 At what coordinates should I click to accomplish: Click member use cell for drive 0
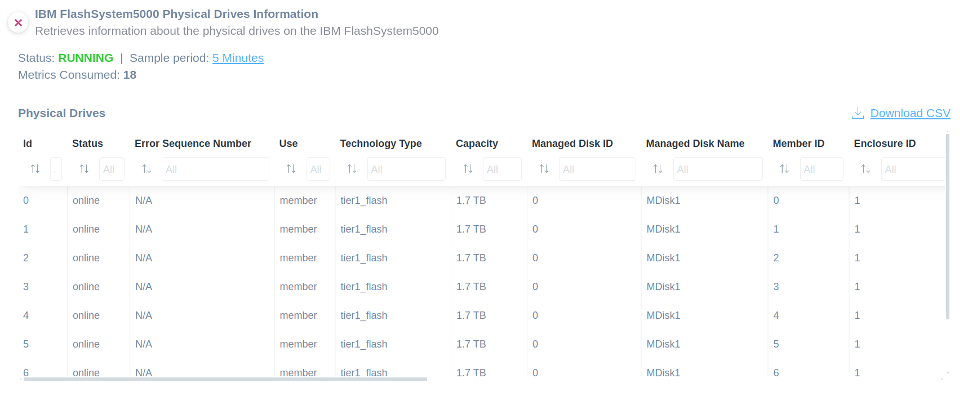pos(298,200)
